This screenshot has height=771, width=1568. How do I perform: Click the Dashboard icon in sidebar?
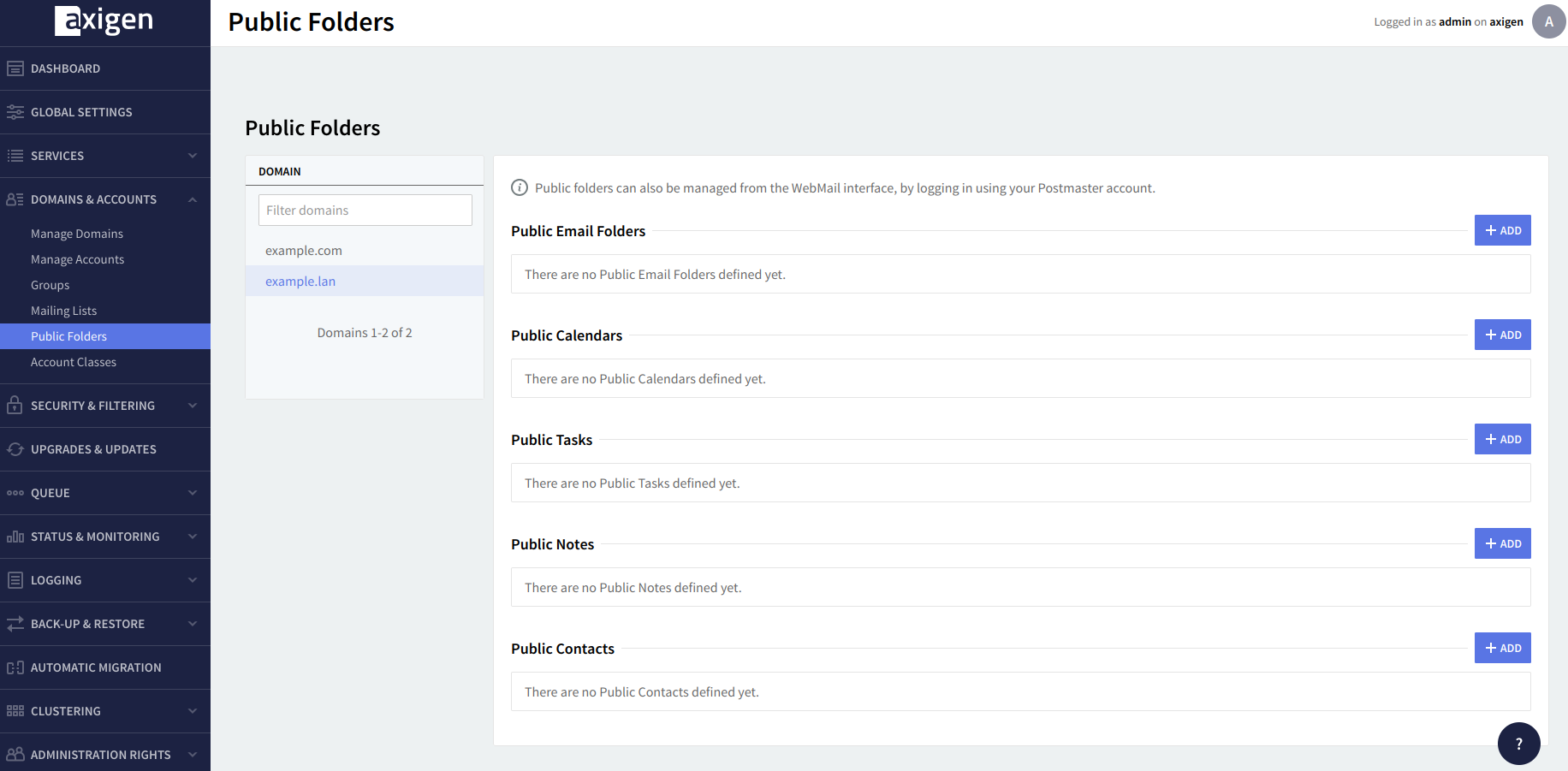(15, 68)
